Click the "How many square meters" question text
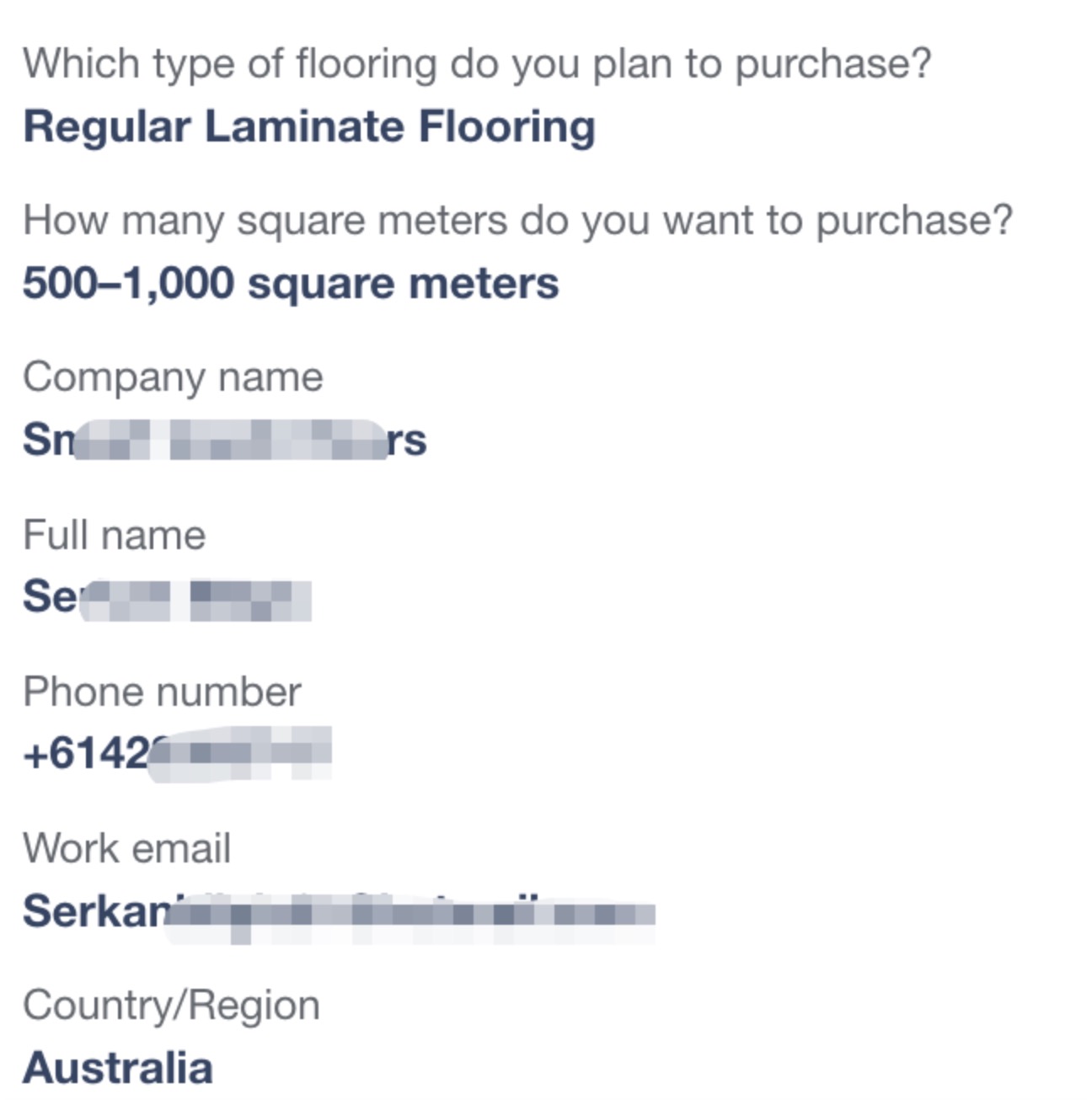This screenshot has width=1092, height=1100. [x=517, y=222]
